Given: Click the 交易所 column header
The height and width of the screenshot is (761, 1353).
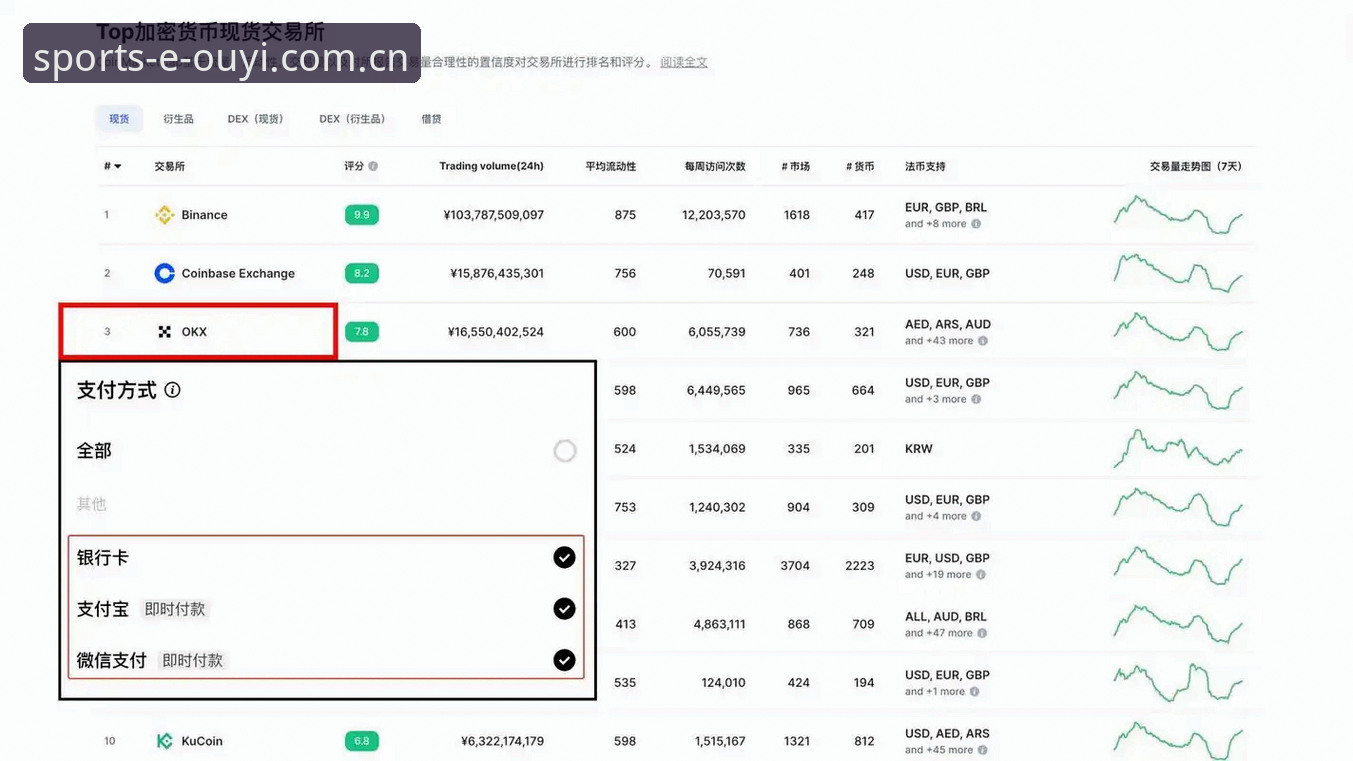Looking at the screenshot, I should click(169, 166).
